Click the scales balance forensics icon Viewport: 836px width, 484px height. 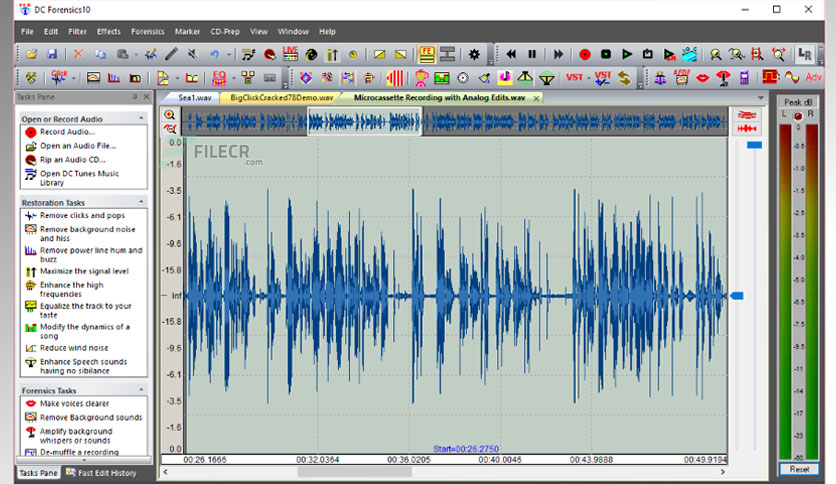pos(660,78)
